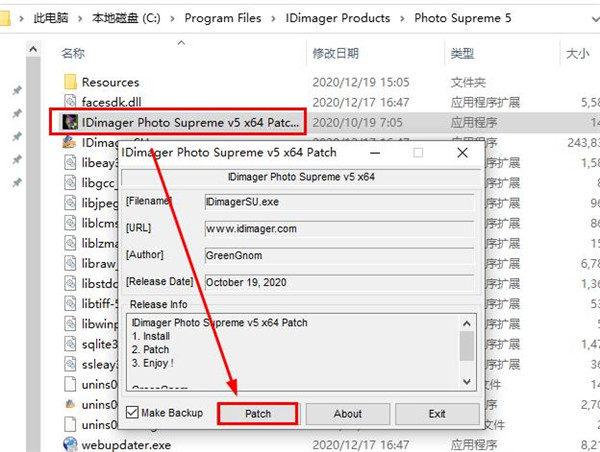Click the 本地磁盘 (C:) breadcrumb
Viewport: 600px width, 452px height.
126,18
